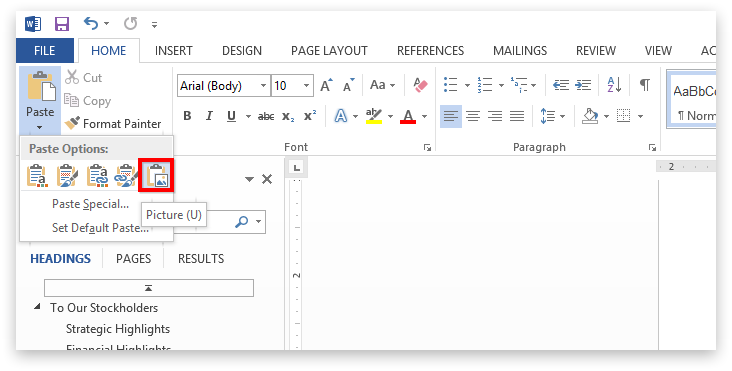
Task: Click the Undo arrow icon
Action: pyautogui.click(x=91, y=23)
